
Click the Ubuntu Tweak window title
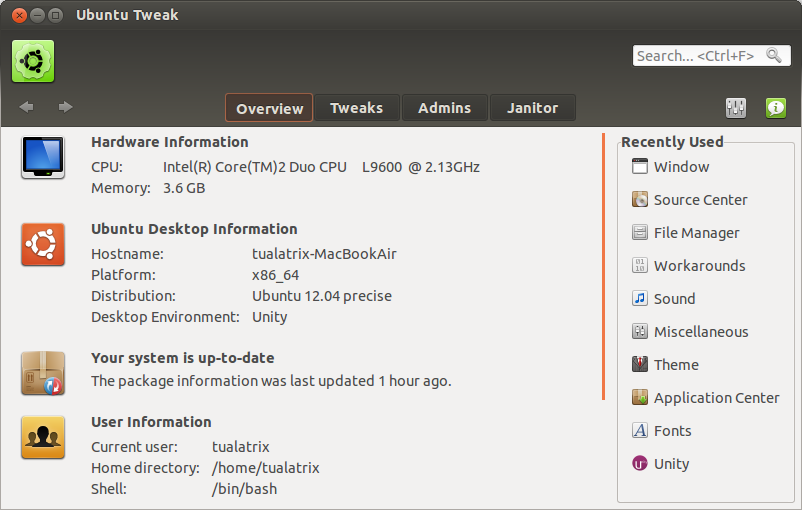pos(127,15)
